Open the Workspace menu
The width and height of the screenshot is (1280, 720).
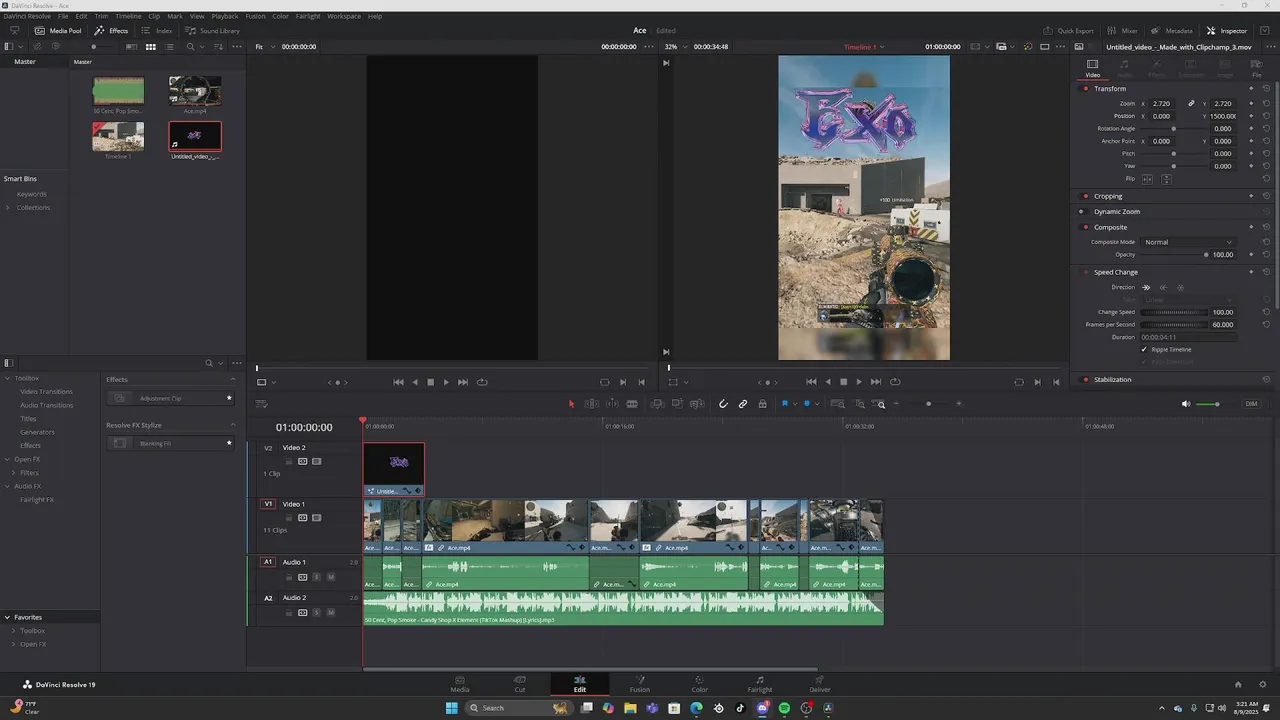344,16
